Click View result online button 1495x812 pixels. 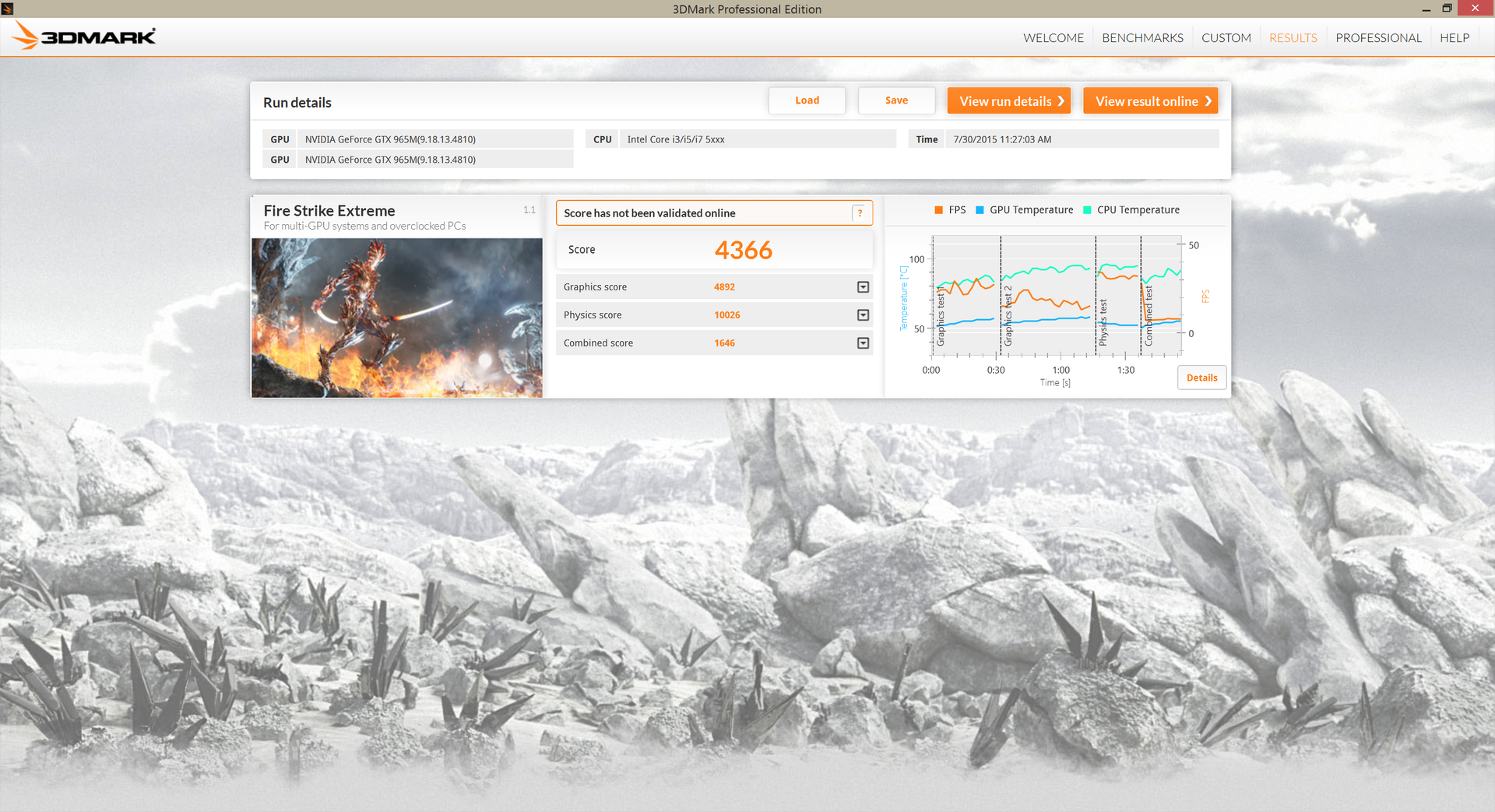point(1151,101)
